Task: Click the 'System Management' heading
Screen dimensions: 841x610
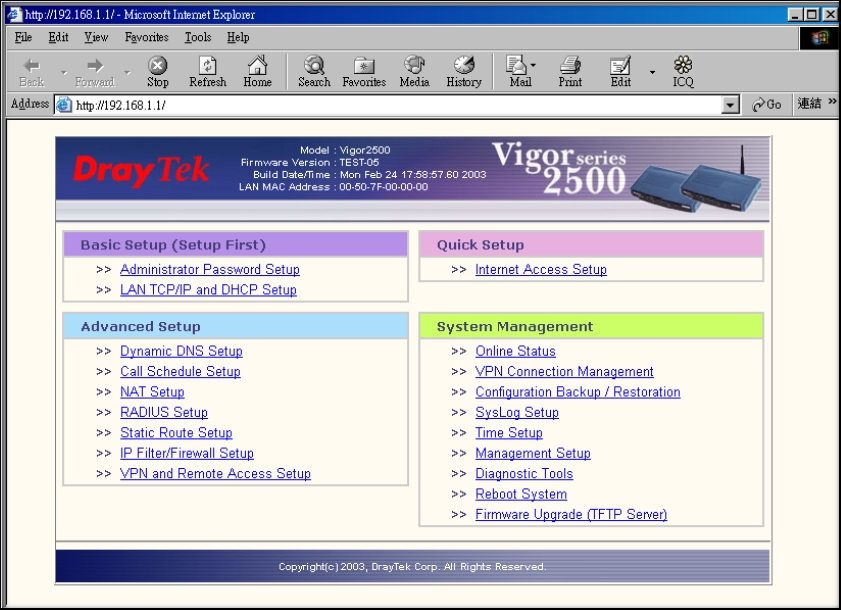Action: [x=515, y=326]
